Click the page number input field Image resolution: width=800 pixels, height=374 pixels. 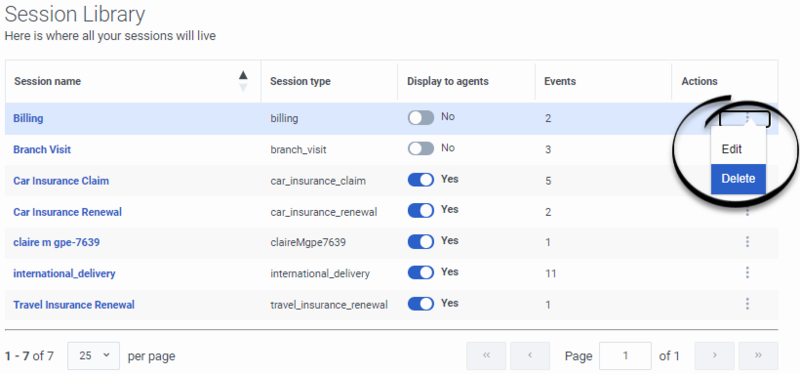pyautogui.click(x=626, y=356)
